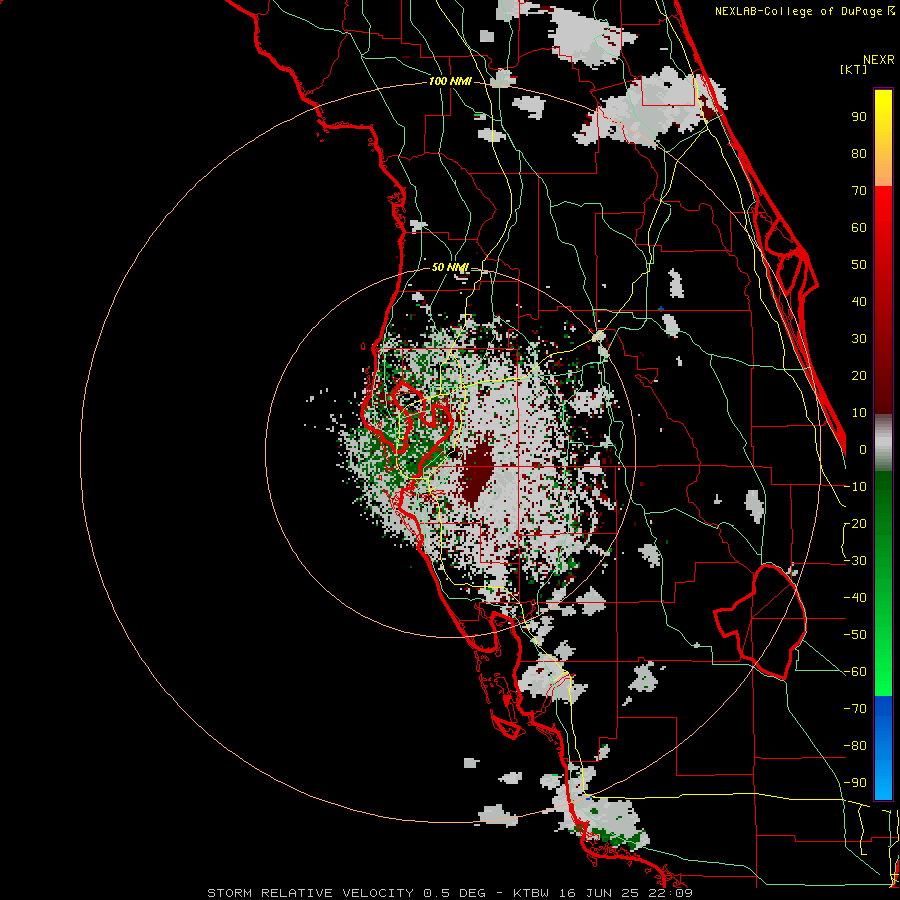
Task: Click the -80 value on velocity scale
Action: coord(855,746)
